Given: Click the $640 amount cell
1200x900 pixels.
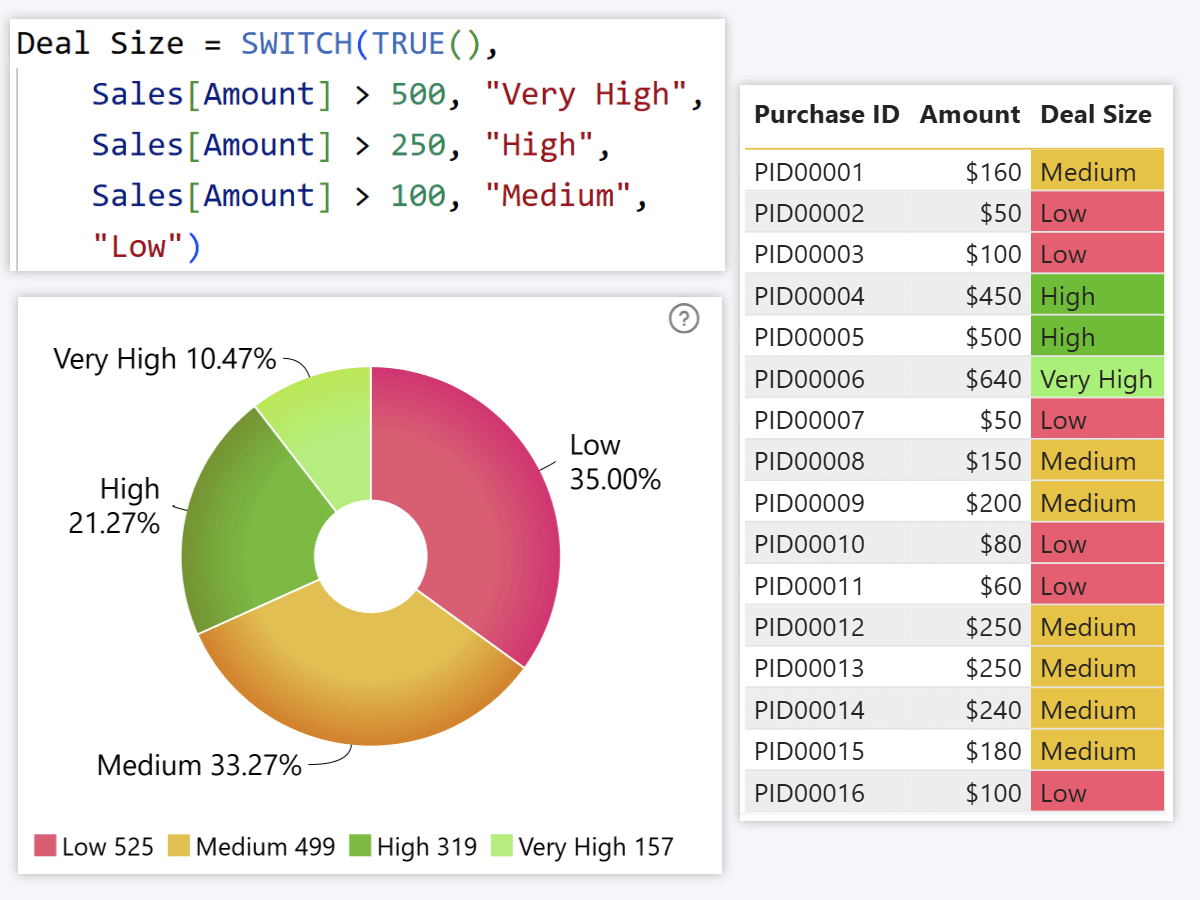Looking at the screenshot, I should [x=993, y=379].
